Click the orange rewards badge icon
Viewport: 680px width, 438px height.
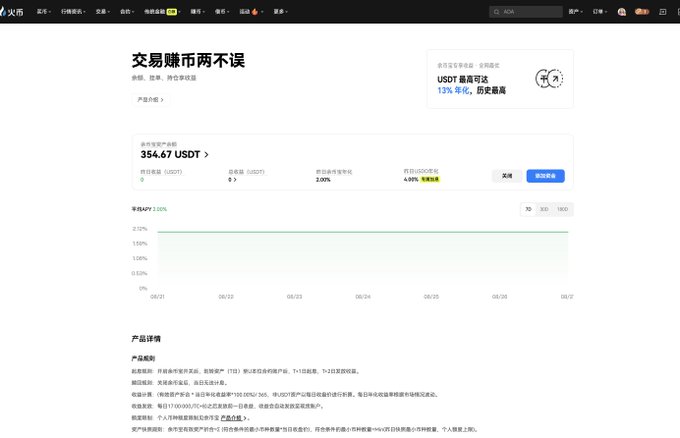click(642, 12)
